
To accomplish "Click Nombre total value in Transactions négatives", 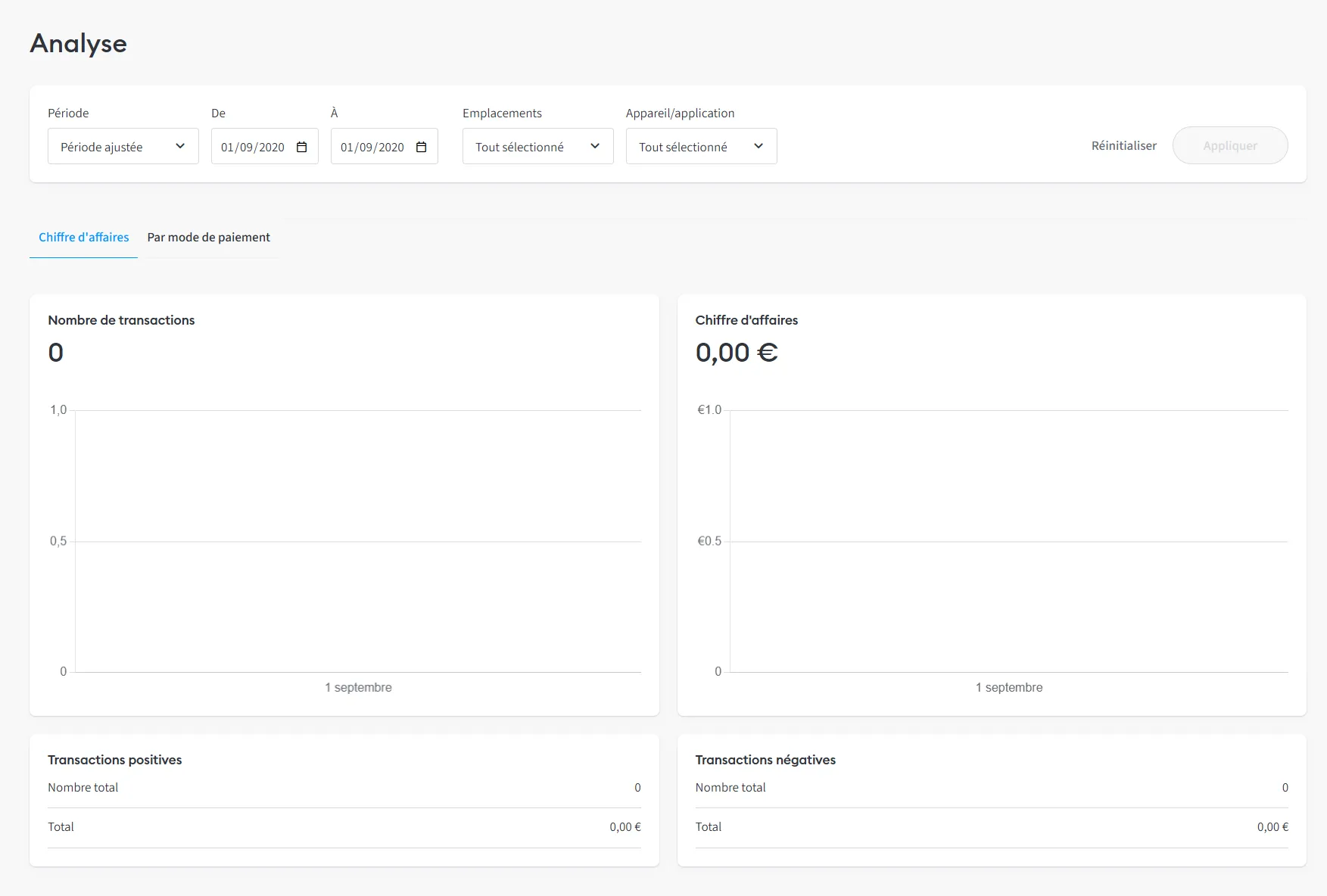I will click(1285, 788).
